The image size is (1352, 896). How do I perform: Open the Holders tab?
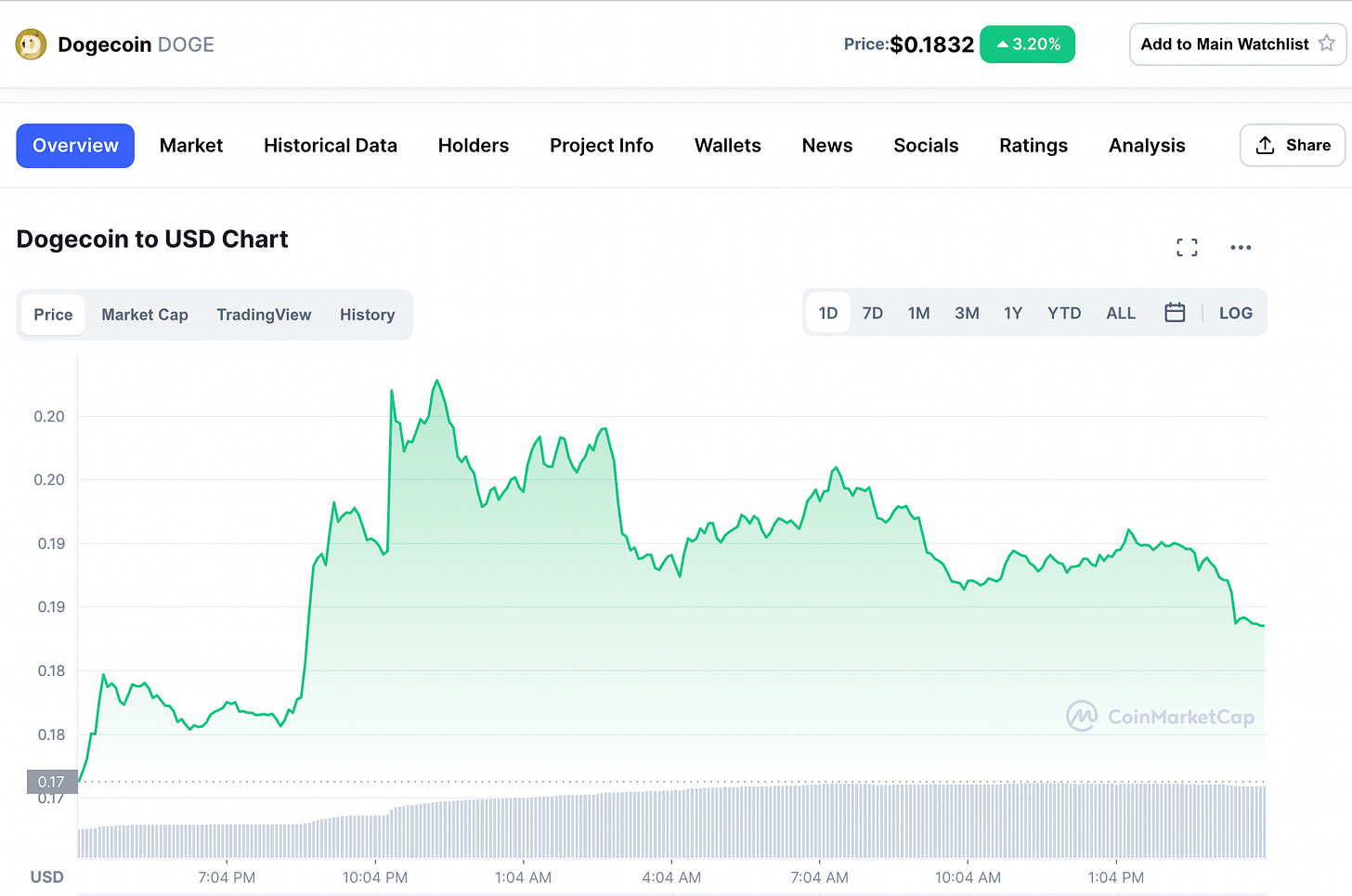474,146
